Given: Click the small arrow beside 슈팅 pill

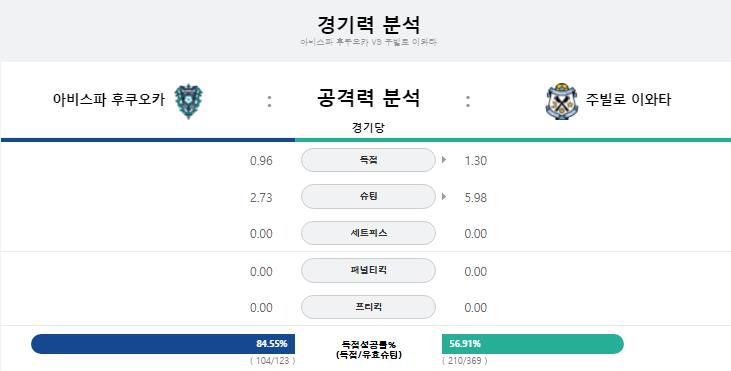Looking at the screenshot, I should (x=444, y=197).
